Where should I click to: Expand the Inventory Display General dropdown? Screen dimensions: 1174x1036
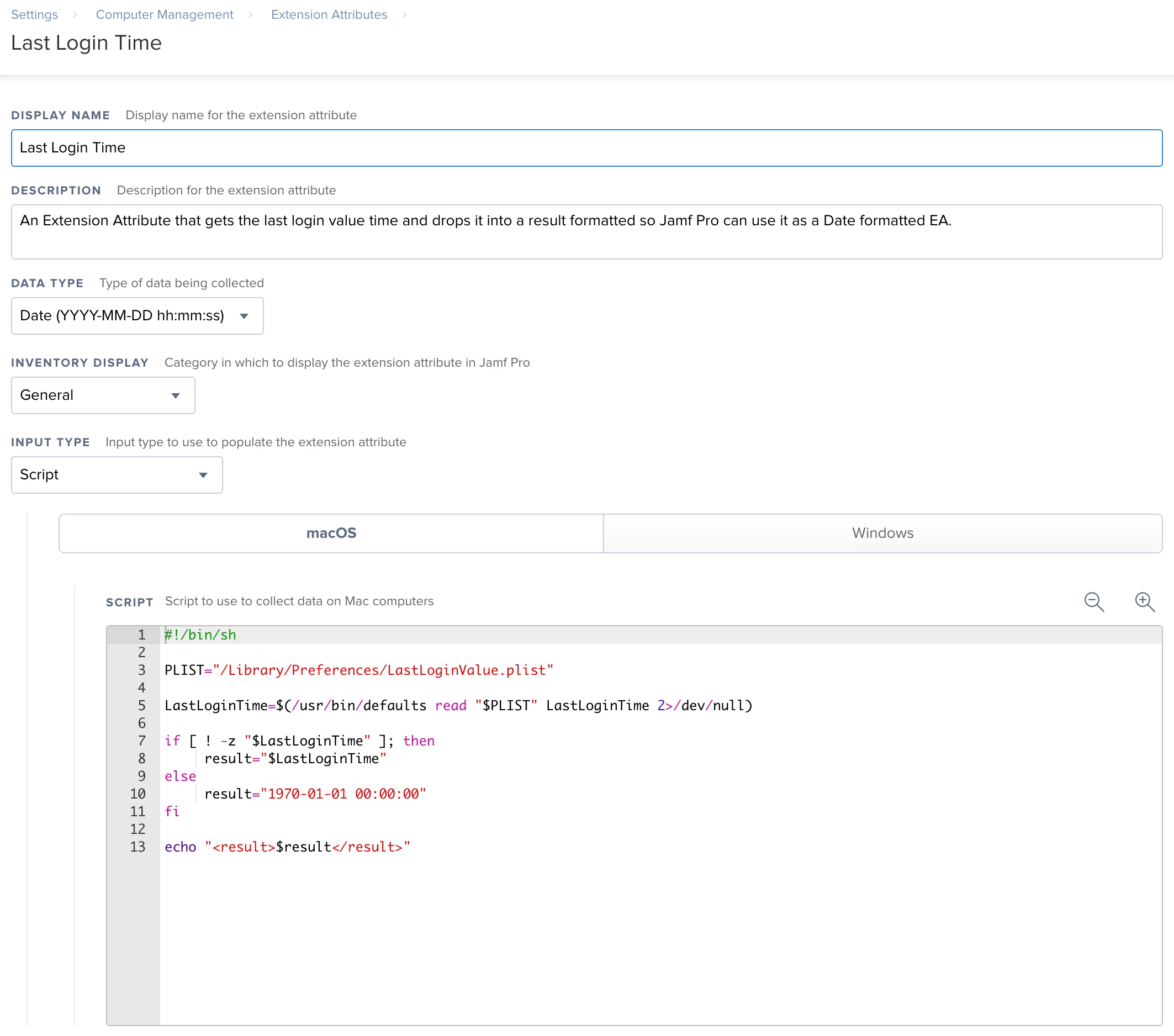(x=103, y=395)
